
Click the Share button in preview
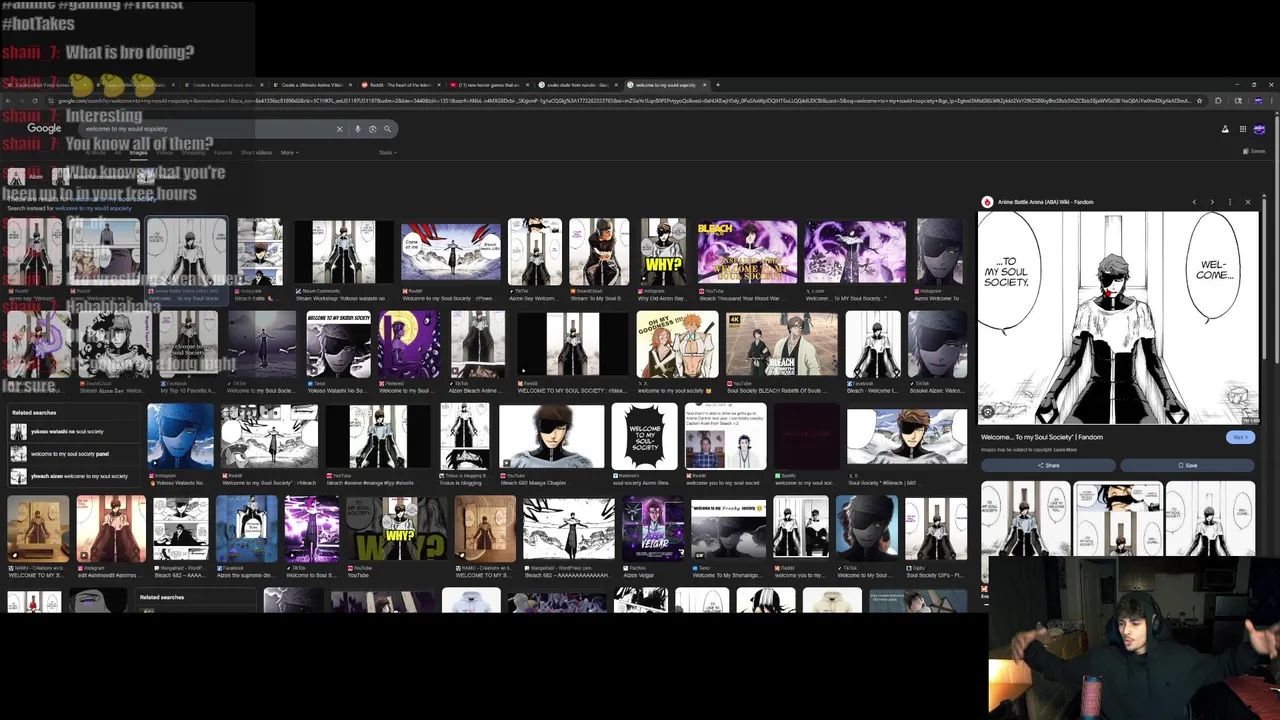pos(1048,465)
